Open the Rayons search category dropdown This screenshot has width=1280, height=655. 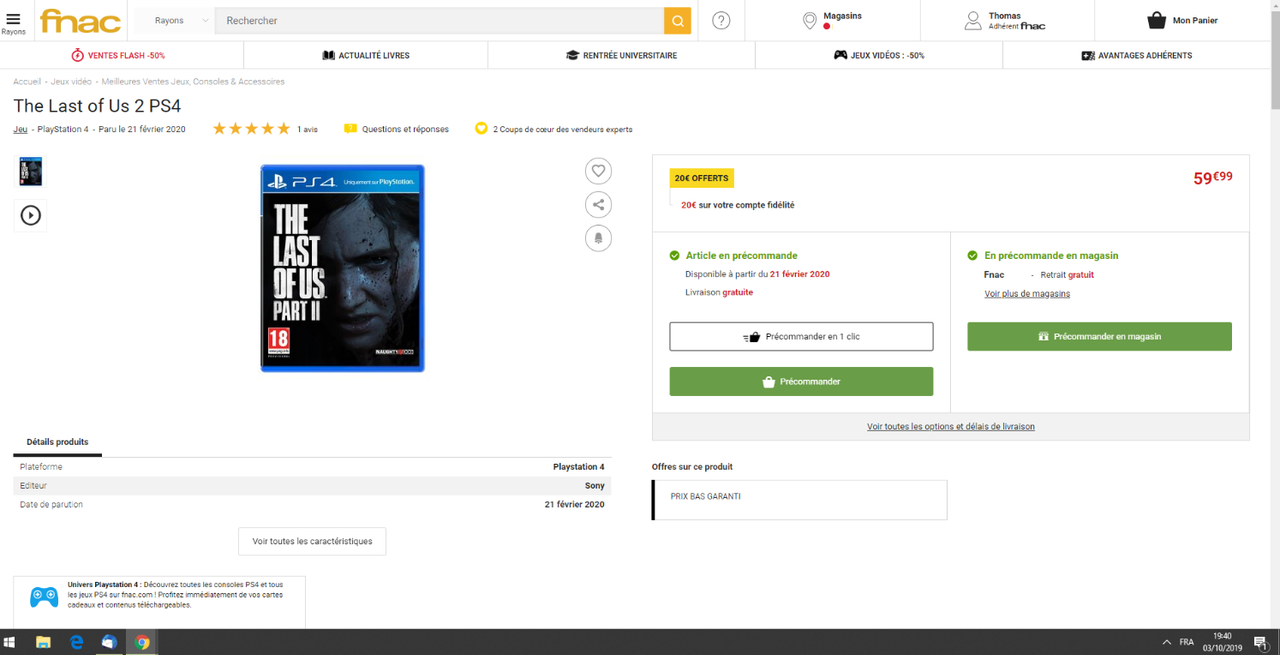click(x=181, y=20)
